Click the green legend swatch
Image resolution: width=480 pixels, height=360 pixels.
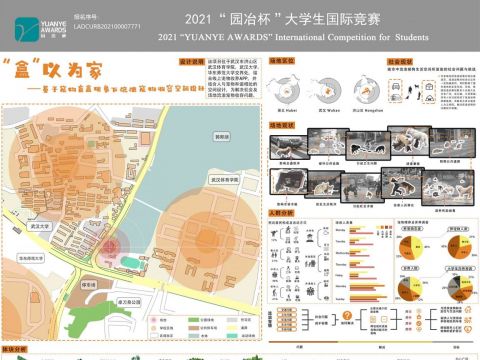[193, 320]
